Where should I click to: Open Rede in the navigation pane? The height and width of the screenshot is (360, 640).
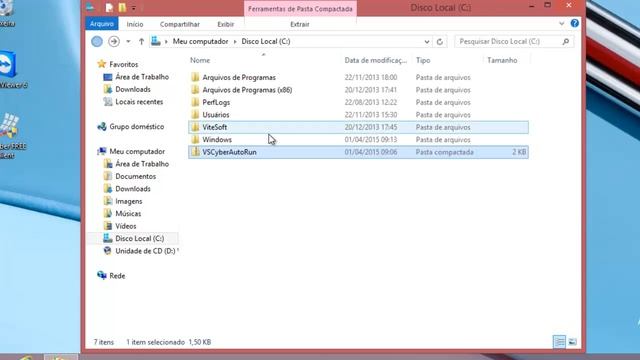[117, 276]
